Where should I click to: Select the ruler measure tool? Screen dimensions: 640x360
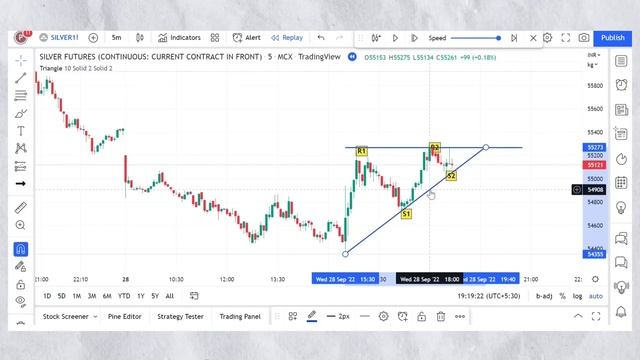point(21,208)
